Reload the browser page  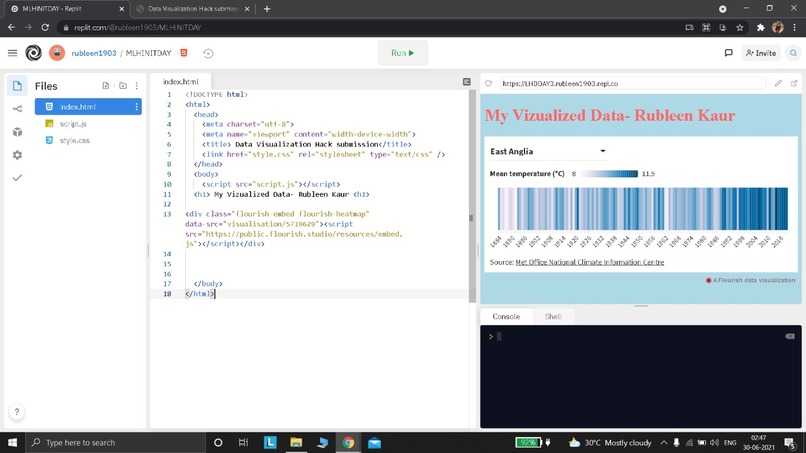point(45,28)
